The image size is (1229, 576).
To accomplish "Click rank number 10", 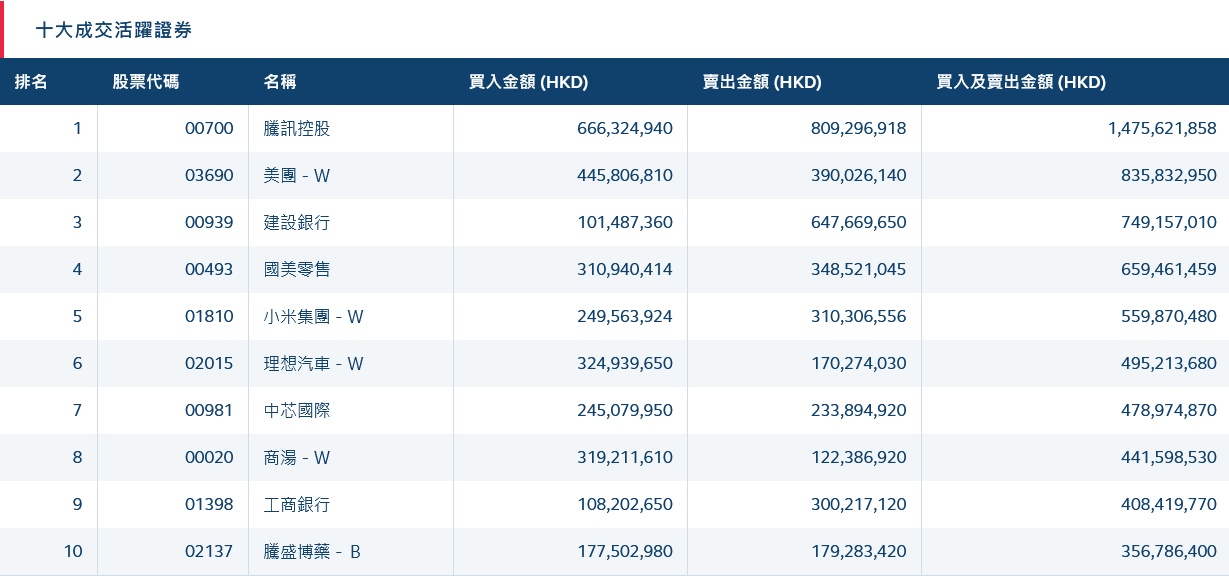I will 73,551.
